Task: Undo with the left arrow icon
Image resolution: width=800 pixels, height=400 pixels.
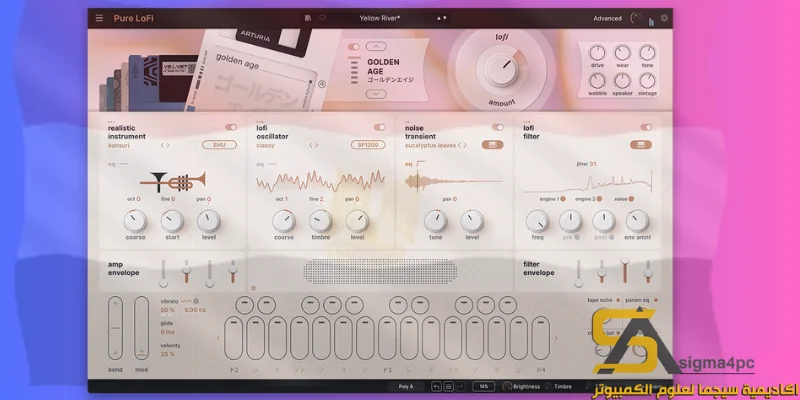Action: click(436, 387)
